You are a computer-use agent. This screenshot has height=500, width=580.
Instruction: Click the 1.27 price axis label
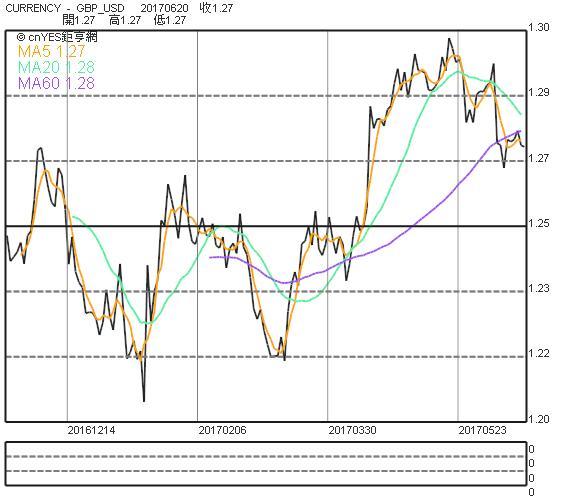click(x=539, y=158)
